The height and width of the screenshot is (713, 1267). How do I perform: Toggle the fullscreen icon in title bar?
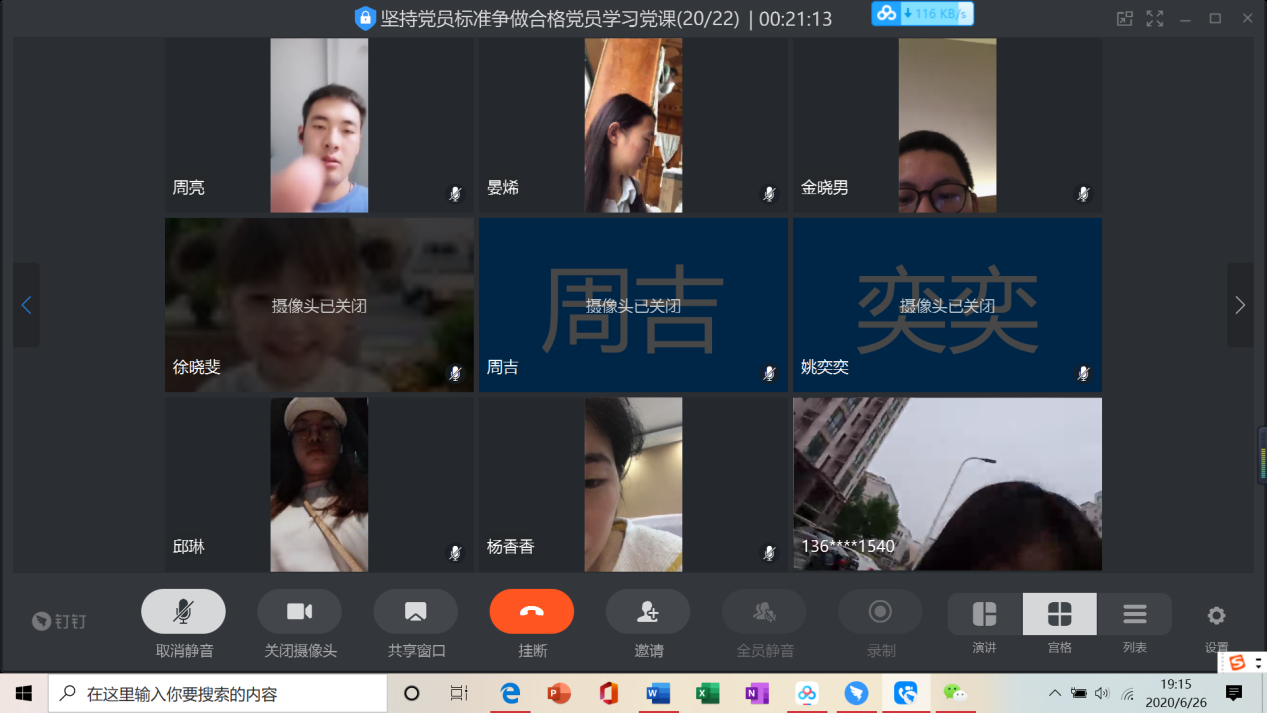[x=1155, y=18]
